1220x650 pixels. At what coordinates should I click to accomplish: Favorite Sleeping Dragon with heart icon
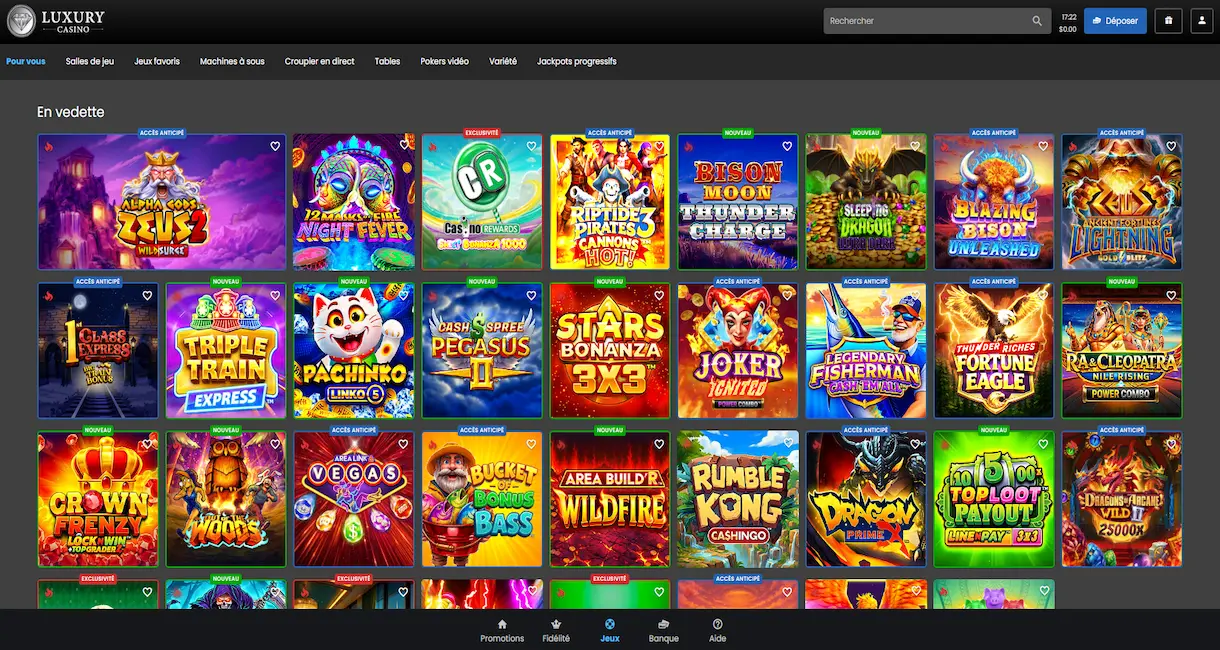pyautogui.click(x=915, y=146)
